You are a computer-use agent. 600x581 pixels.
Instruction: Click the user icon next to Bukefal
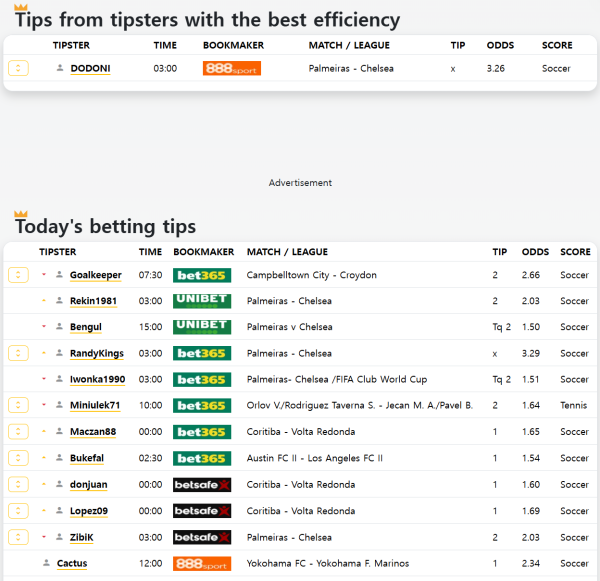pyautogui.click(x=59, y=458)
